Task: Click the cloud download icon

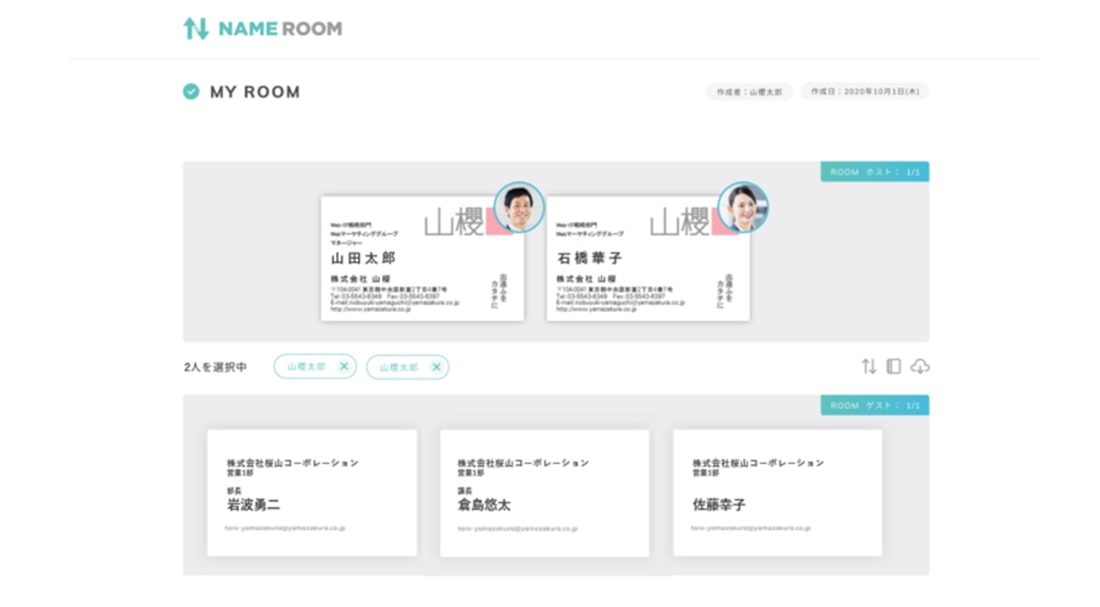Action: pyautogui.click(x=920, y=366)
